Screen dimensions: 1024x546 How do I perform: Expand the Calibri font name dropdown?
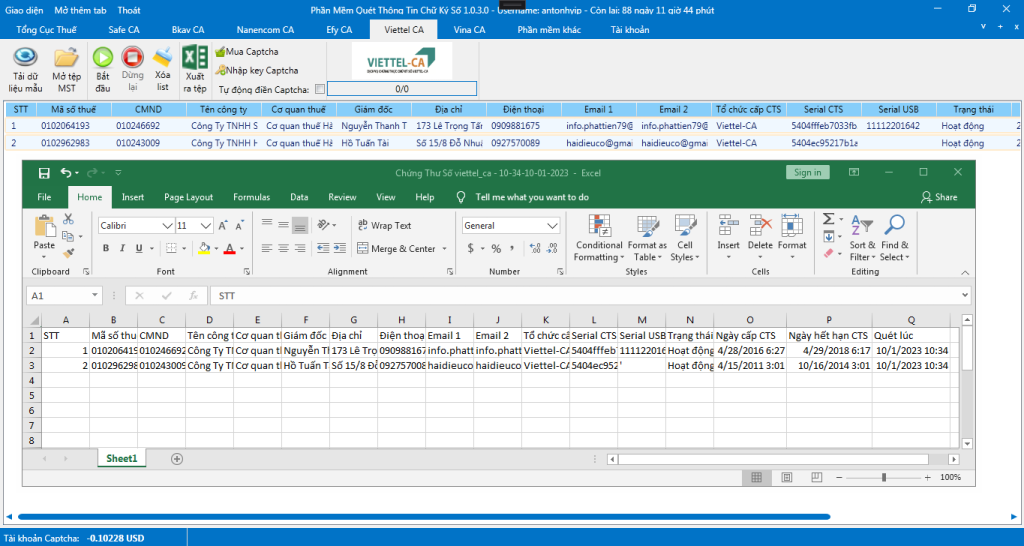tap(167, 226)
